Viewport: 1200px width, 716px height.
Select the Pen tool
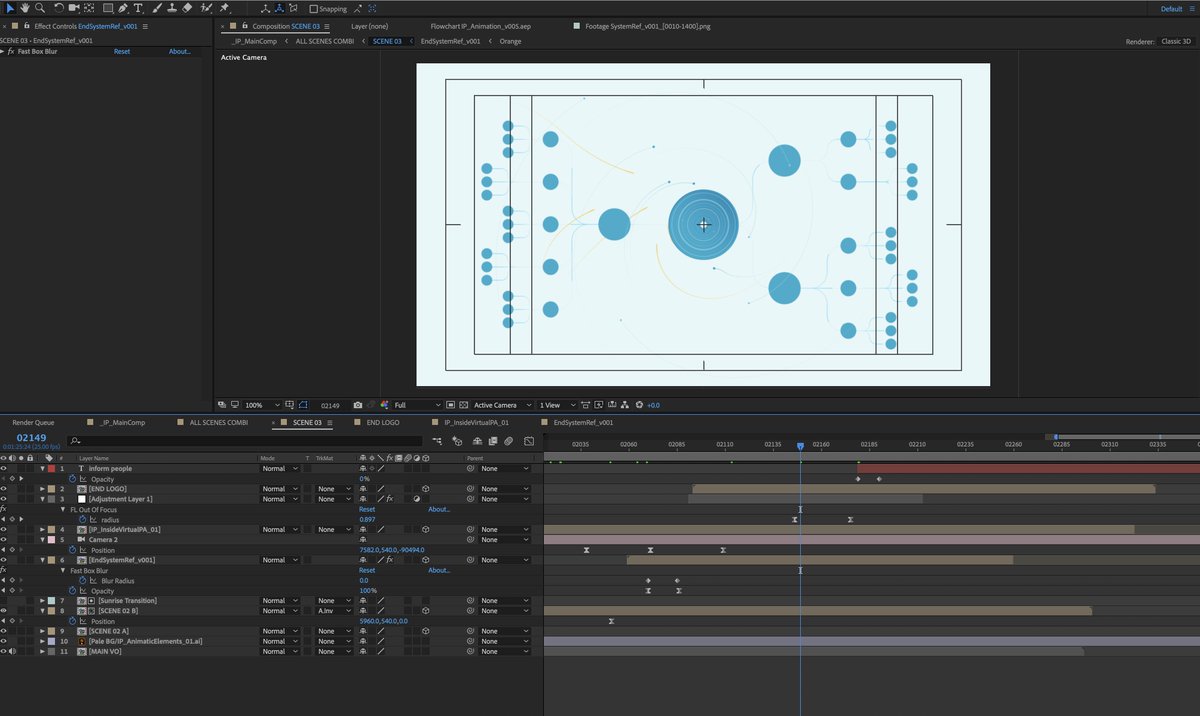123,8
